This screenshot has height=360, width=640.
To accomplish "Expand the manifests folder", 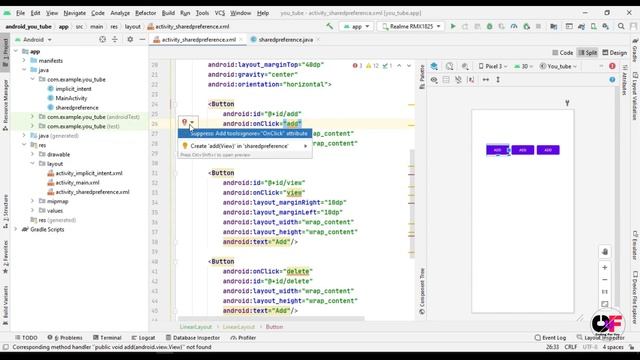I will pos(24,60).
